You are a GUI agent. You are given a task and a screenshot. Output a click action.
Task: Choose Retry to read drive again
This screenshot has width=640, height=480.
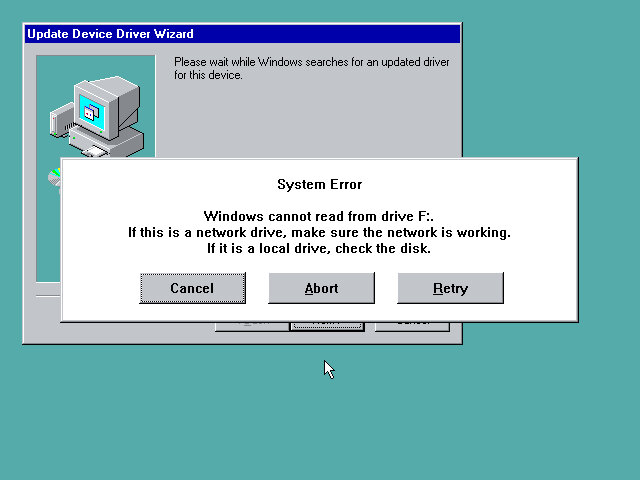click(x=450, y=288)
